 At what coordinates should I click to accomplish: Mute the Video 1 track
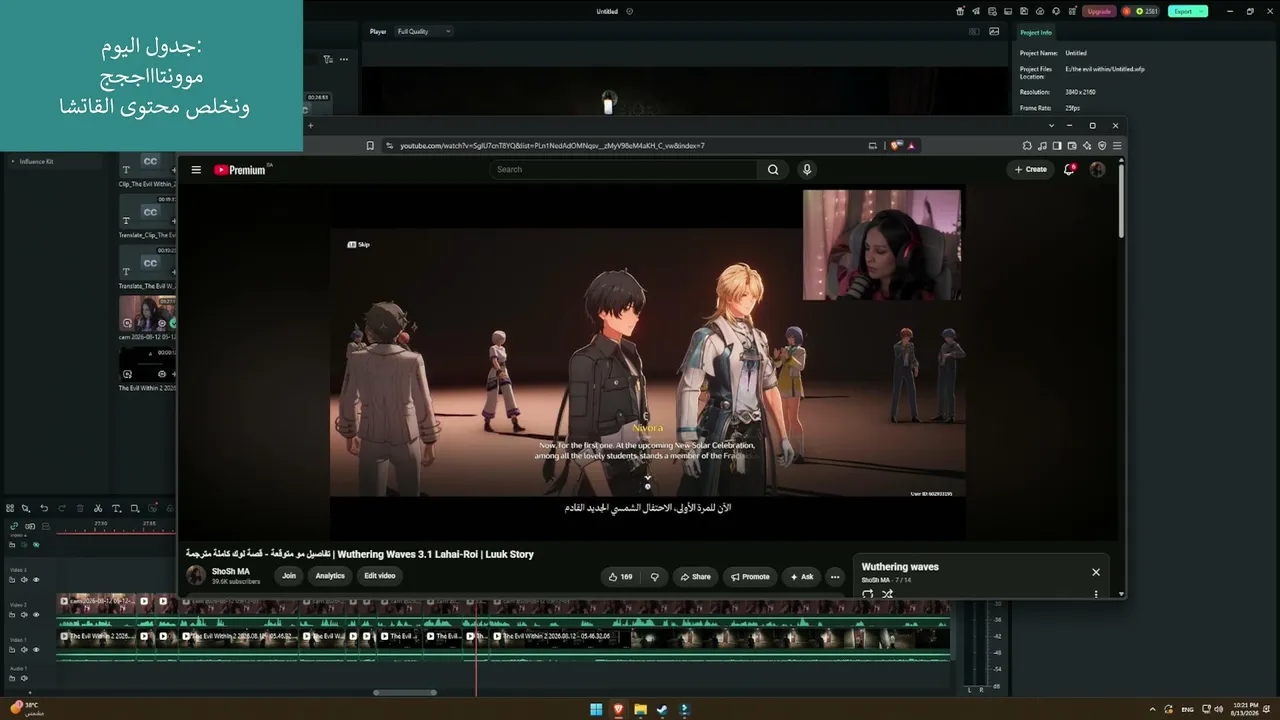tap(24, 650)
